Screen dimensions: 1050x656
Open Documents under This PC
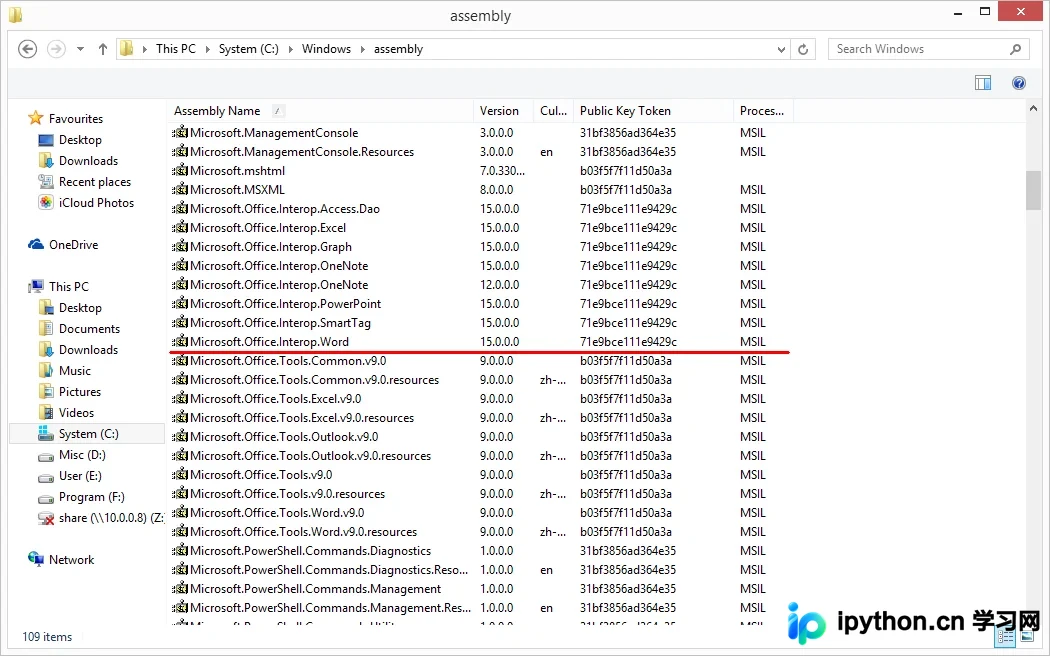click(x=89, y=329)
